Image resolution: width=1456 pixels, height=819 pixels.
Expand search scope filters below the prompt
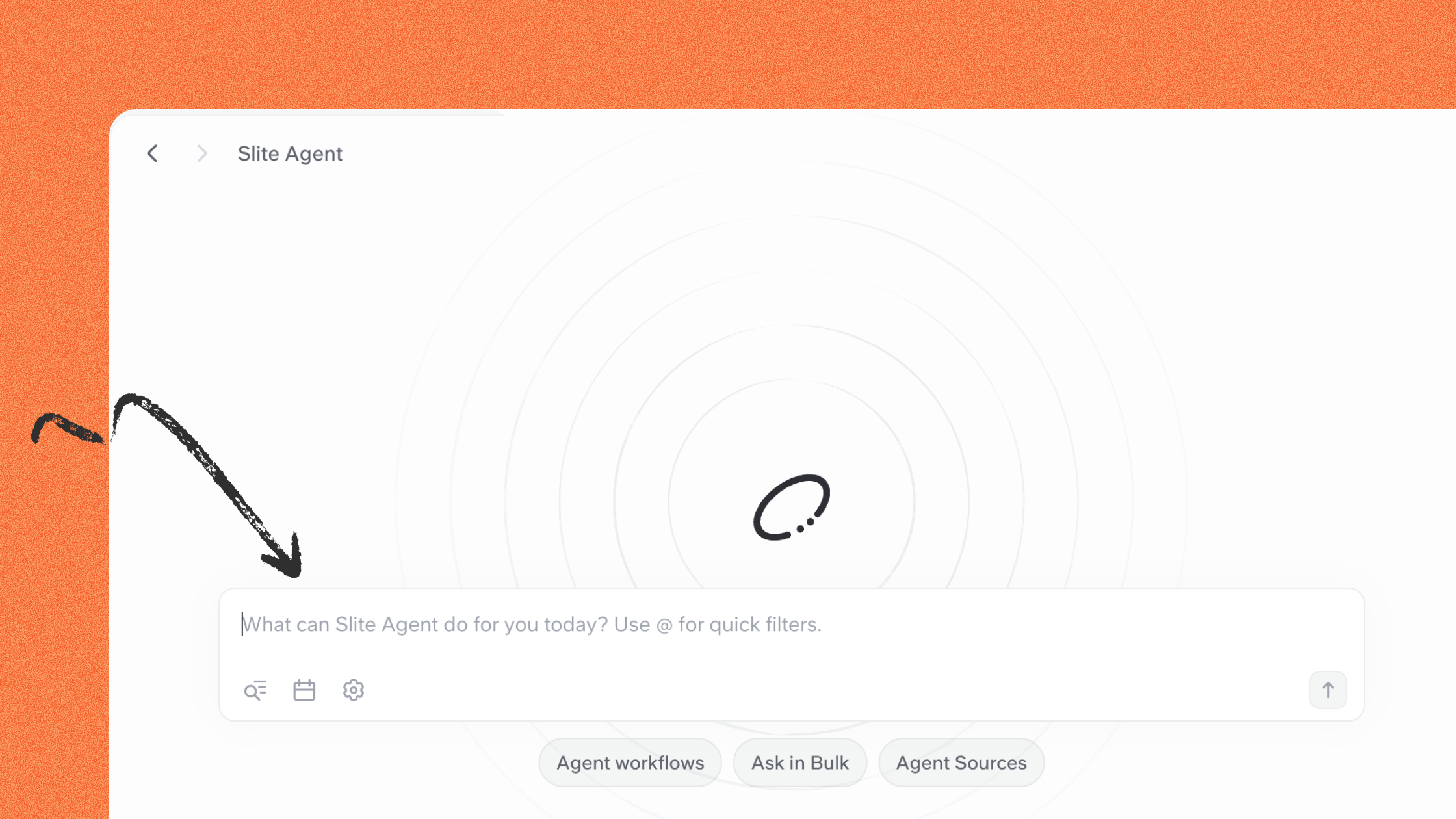point(255,690)
